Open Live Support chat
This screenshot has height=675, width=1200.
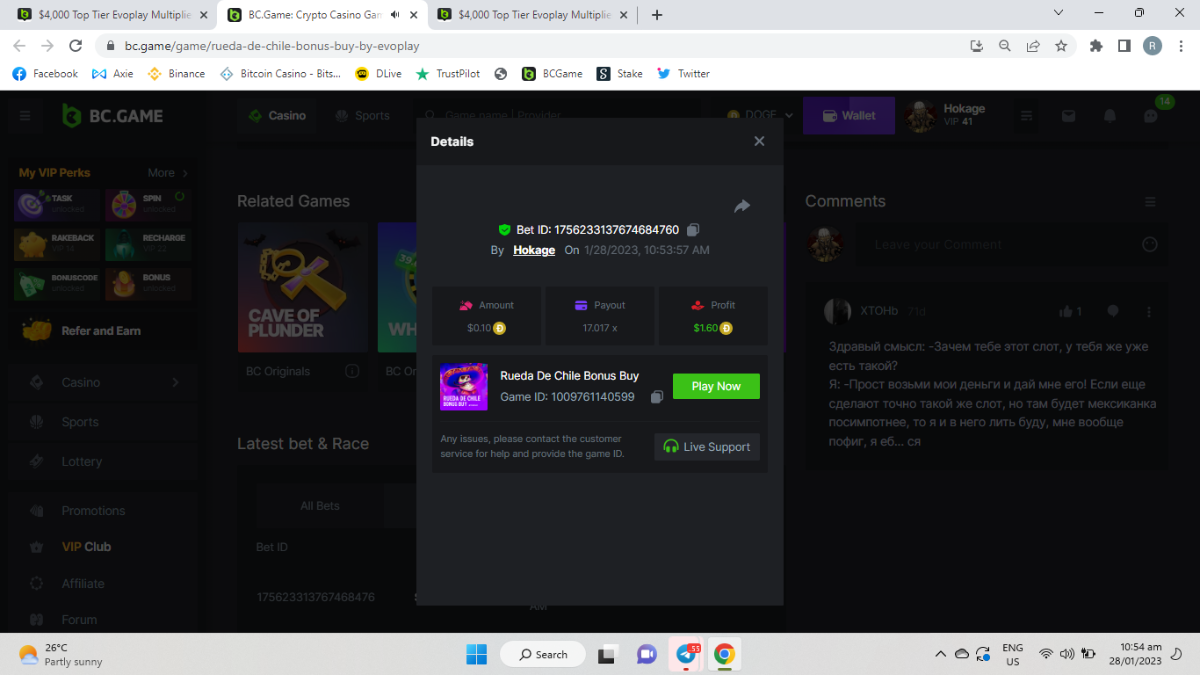pos(707,447)
